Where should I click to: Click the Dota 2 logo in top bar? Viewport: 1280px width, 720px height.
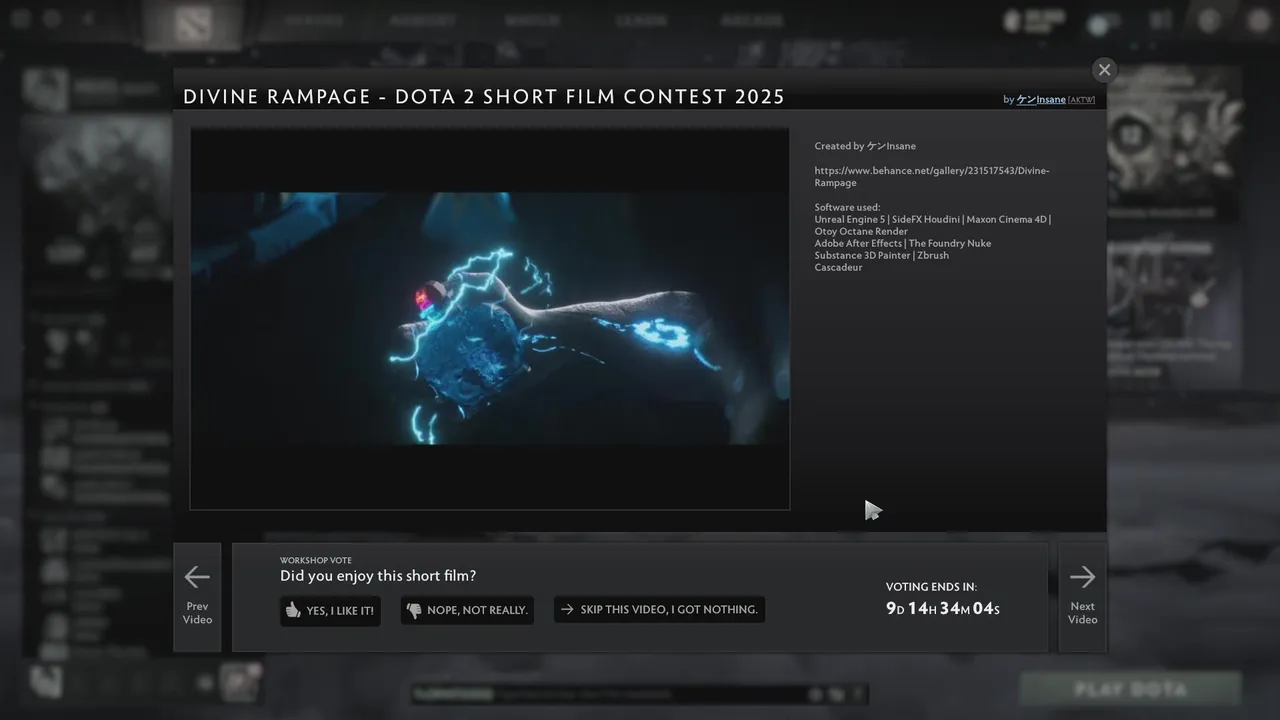pyautogui.click(x=192, y=24)
